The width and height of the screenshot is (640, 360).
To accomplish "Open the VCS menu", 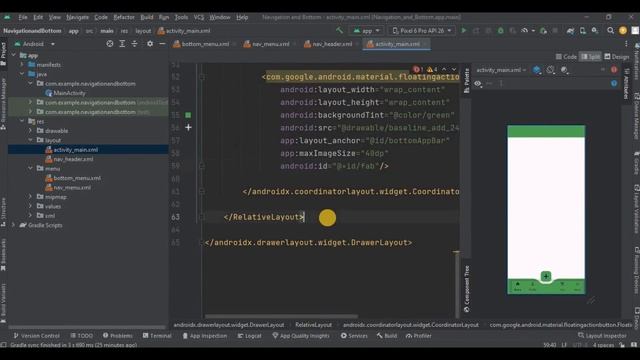I will (x=199, y=17).
